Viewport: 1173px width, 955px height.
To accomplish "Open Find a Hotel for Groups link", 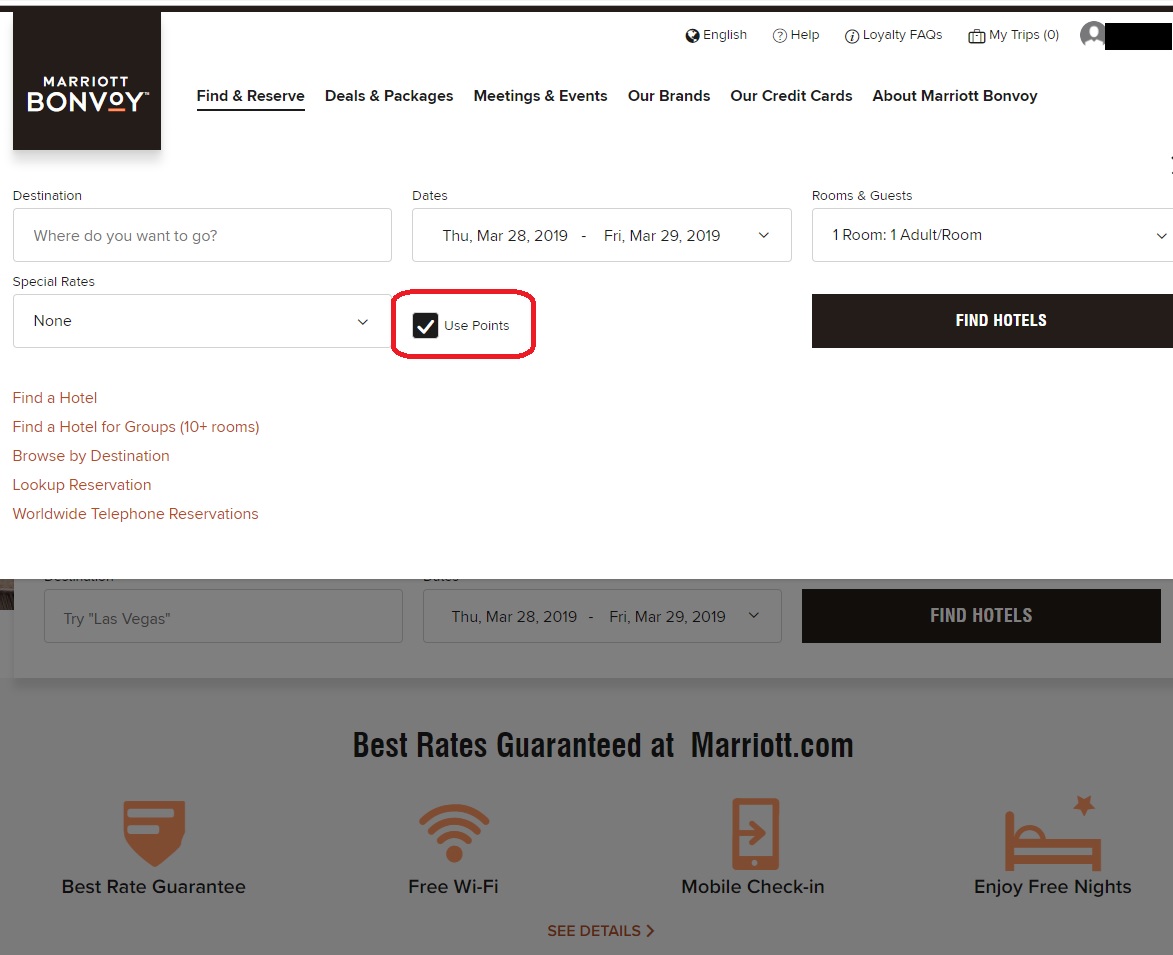I will coord(136,427).
